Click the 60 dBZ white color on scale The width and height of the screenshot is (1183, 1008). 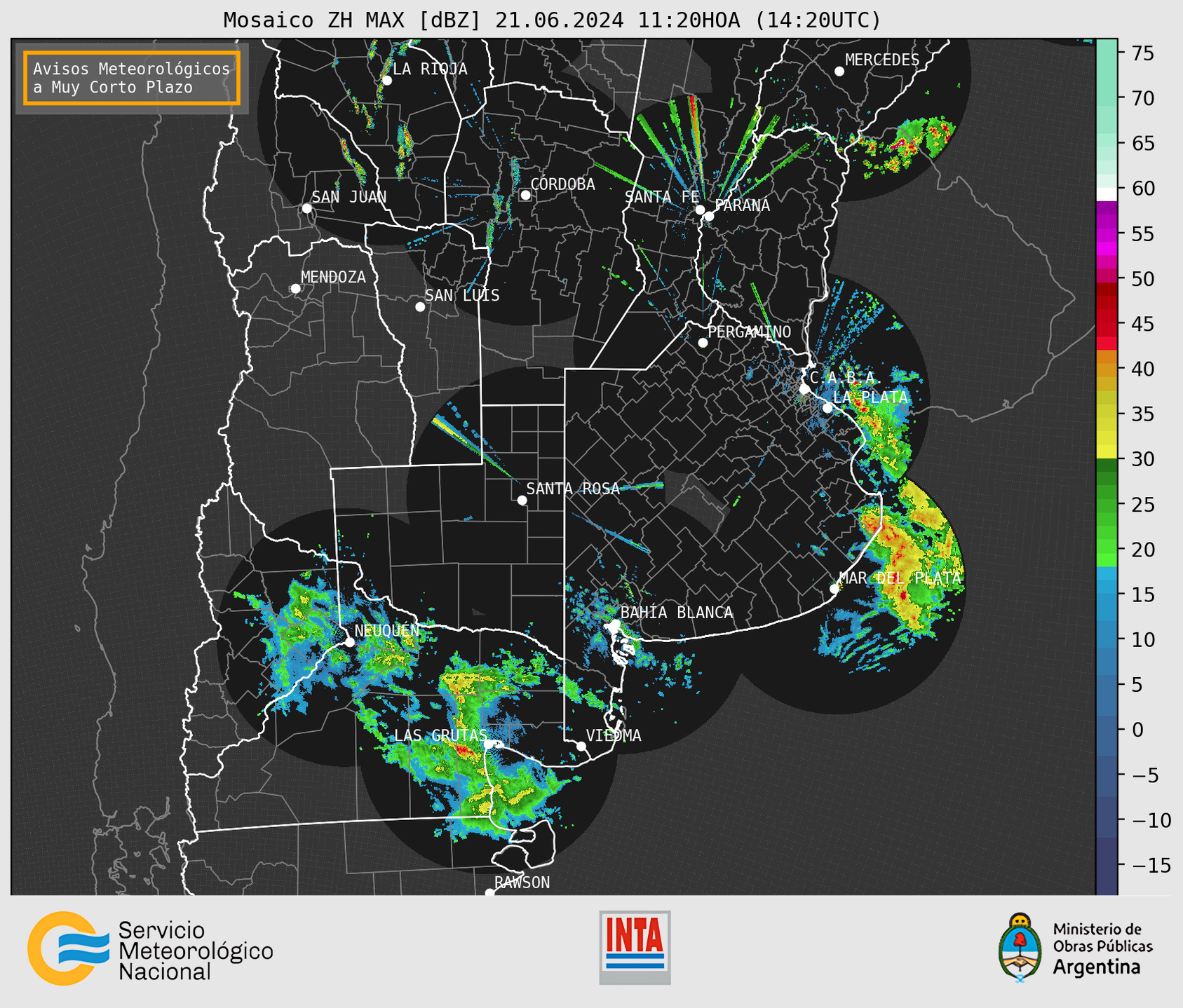1107,193
